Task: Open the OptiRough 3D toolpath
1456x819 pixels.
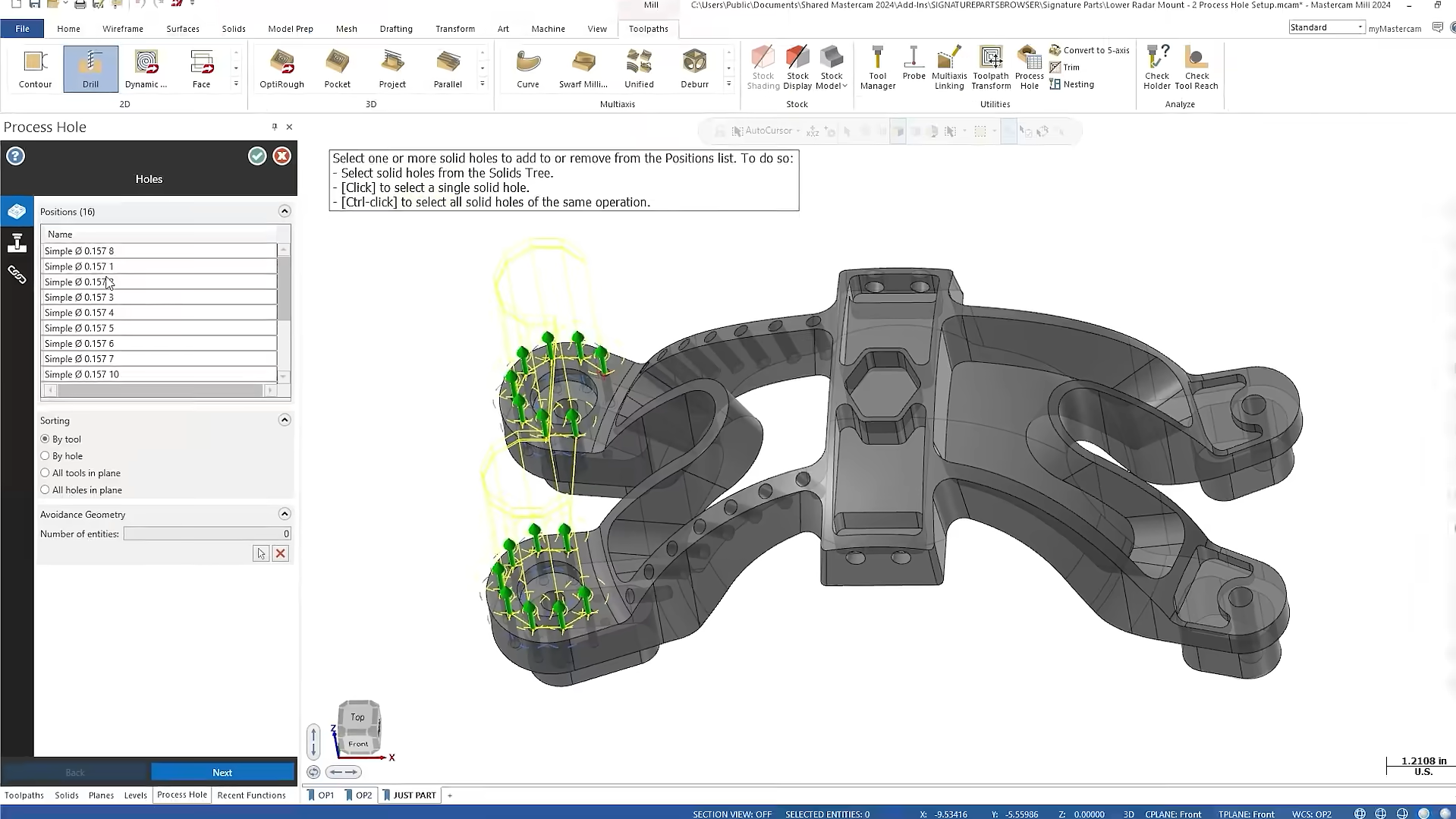Action: pos(281,68)
